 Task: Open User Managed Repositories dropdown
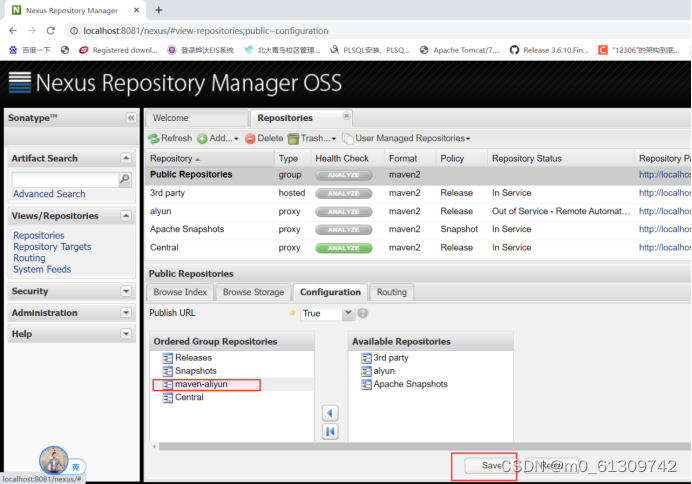click(x=406, y=139)
